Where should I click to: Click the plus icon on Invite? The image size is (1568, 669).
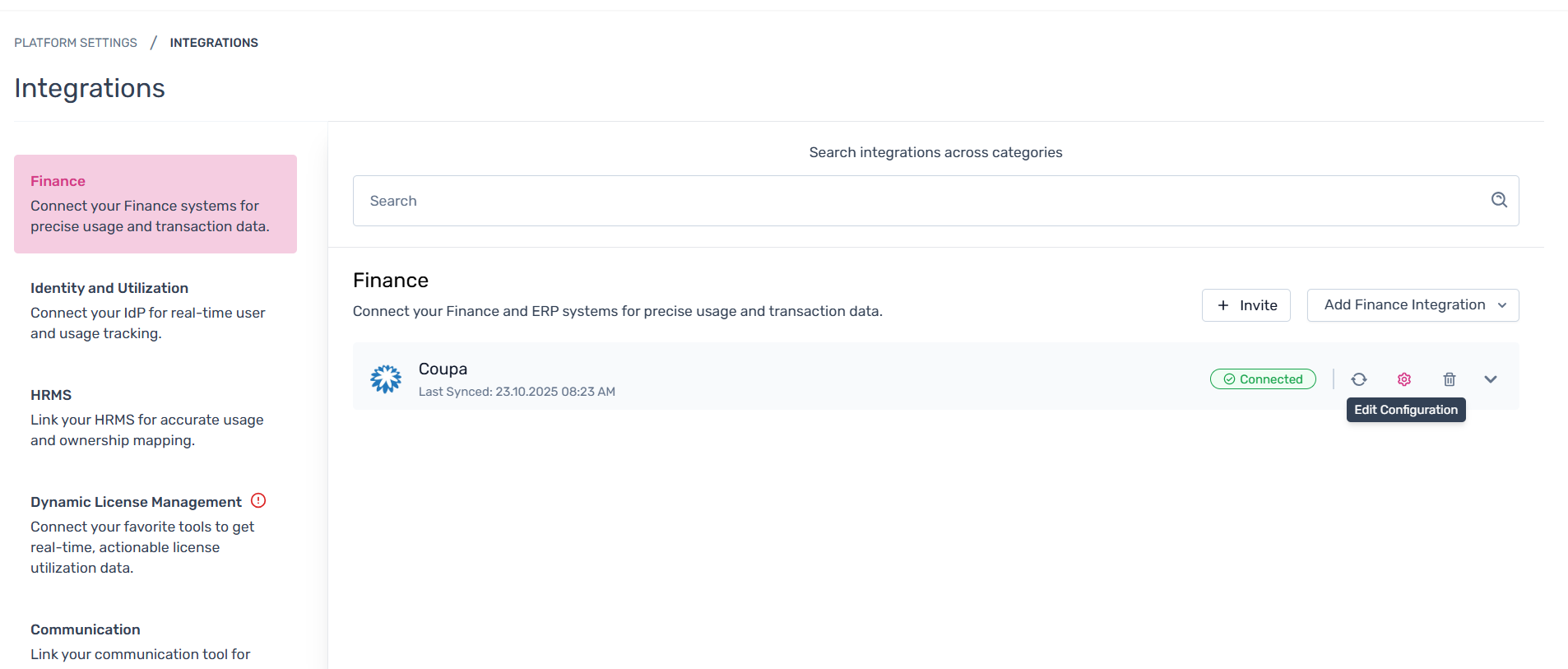[1223, 305]
